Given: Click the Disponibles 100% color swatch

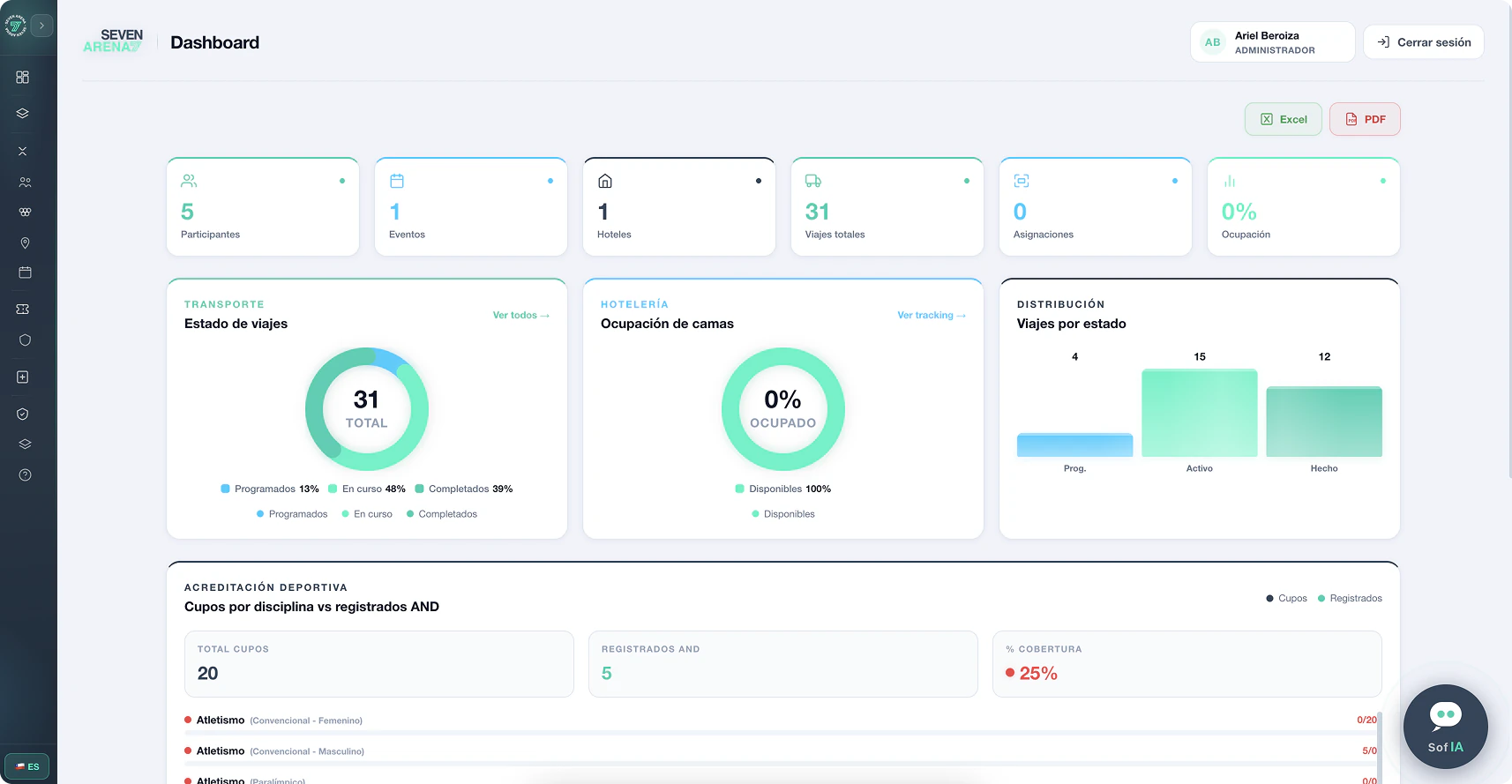Looking at the screenshot, I should pyautogui.click(x=739, y=489).
